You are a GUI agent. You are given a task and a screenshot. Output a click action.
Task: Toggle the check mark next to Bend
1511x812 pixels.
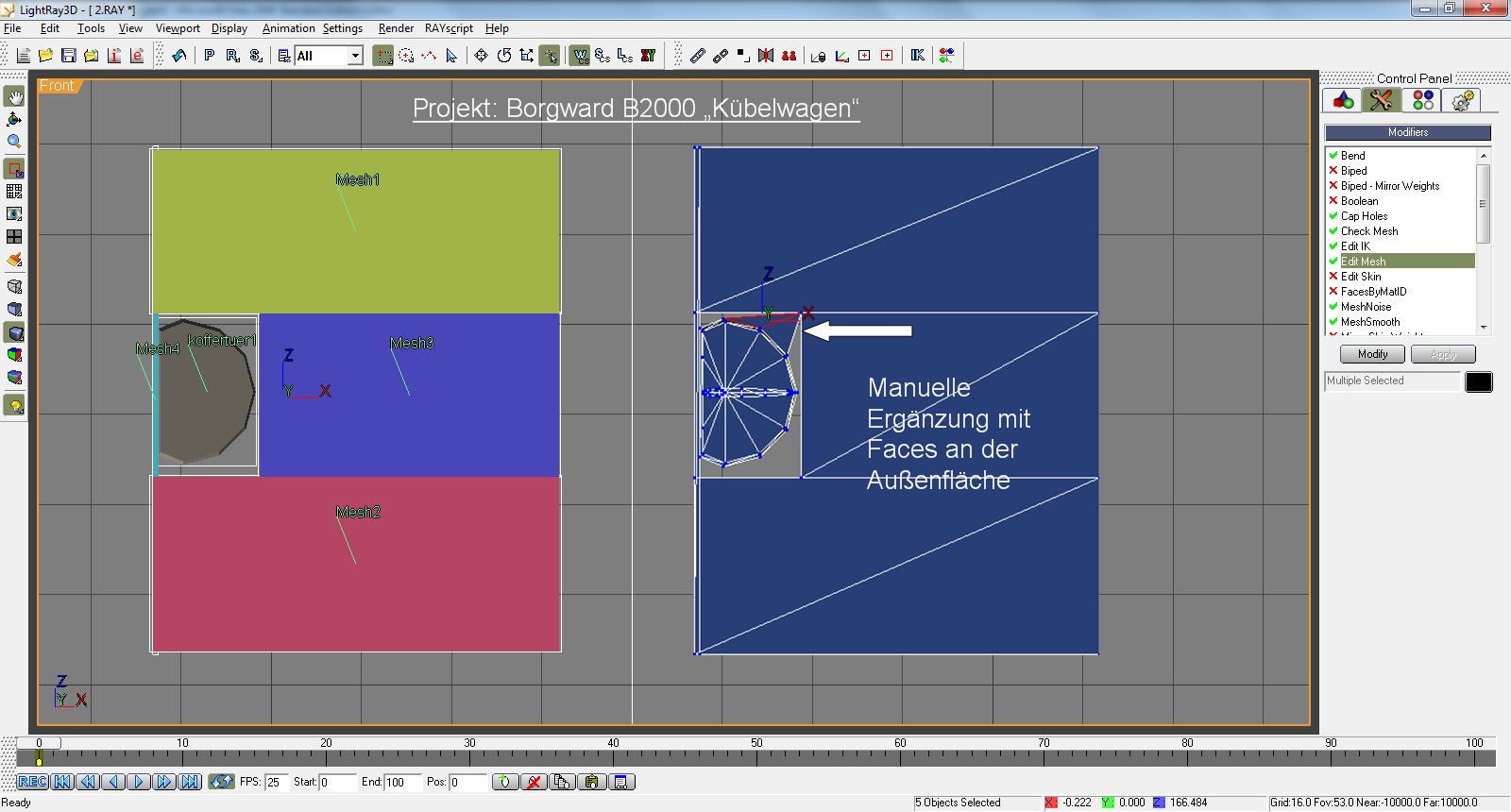pyautogui.click(x=1333, y=156)
